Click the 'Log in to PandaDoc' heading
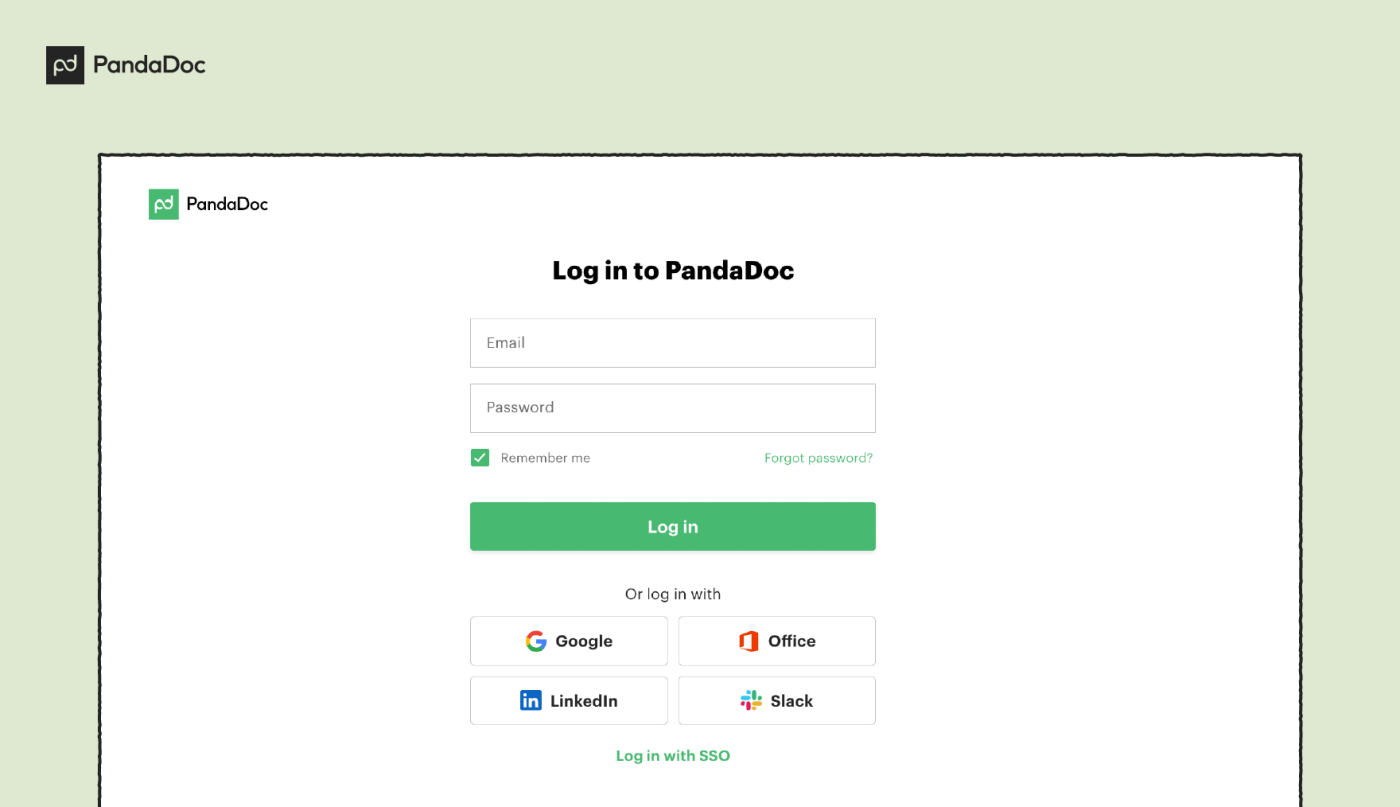The width and height of the screenshot is (1400, 807). [673, 270]
